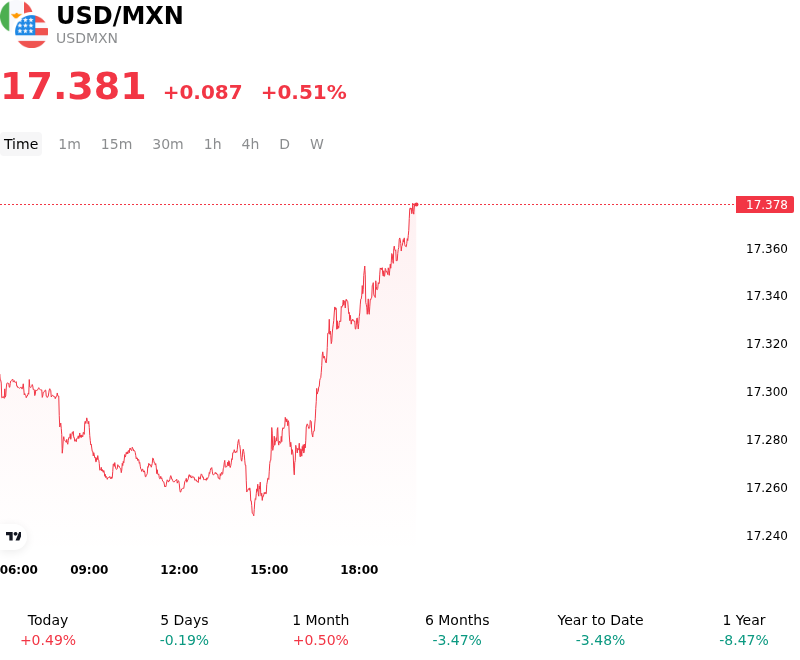The height and width of the screenshot is (660, 800).
Task: Click the USD/MXN currency flag icon
Action: point(24,24)
